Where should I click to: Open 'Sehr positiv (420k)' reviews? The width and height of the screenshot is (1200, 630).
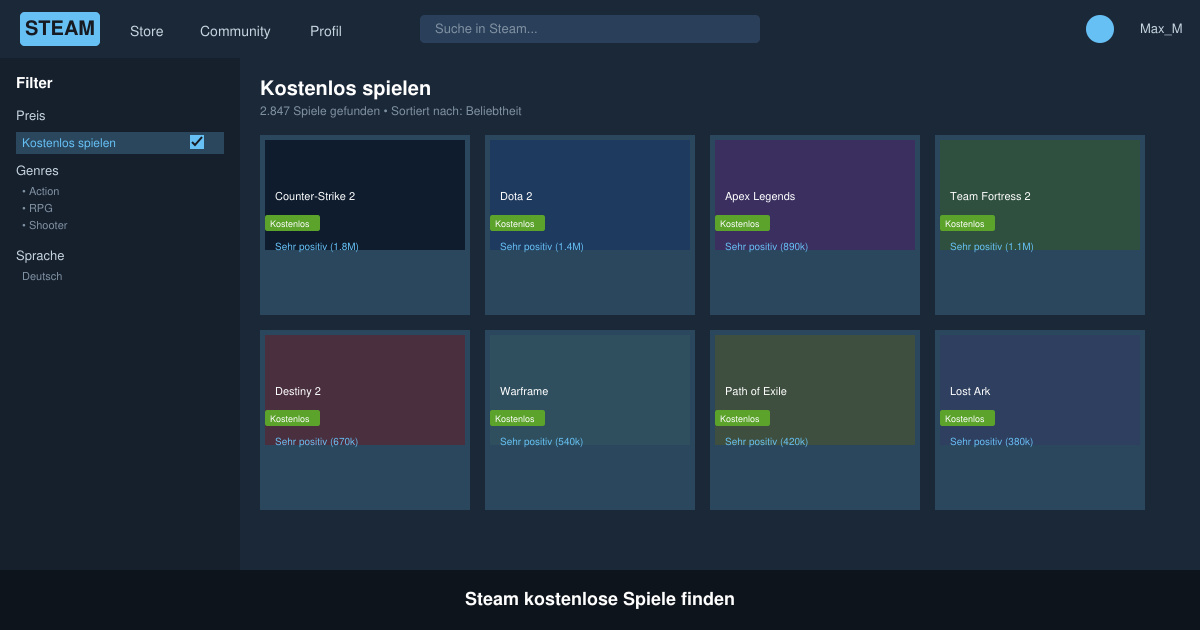(767, 441)
